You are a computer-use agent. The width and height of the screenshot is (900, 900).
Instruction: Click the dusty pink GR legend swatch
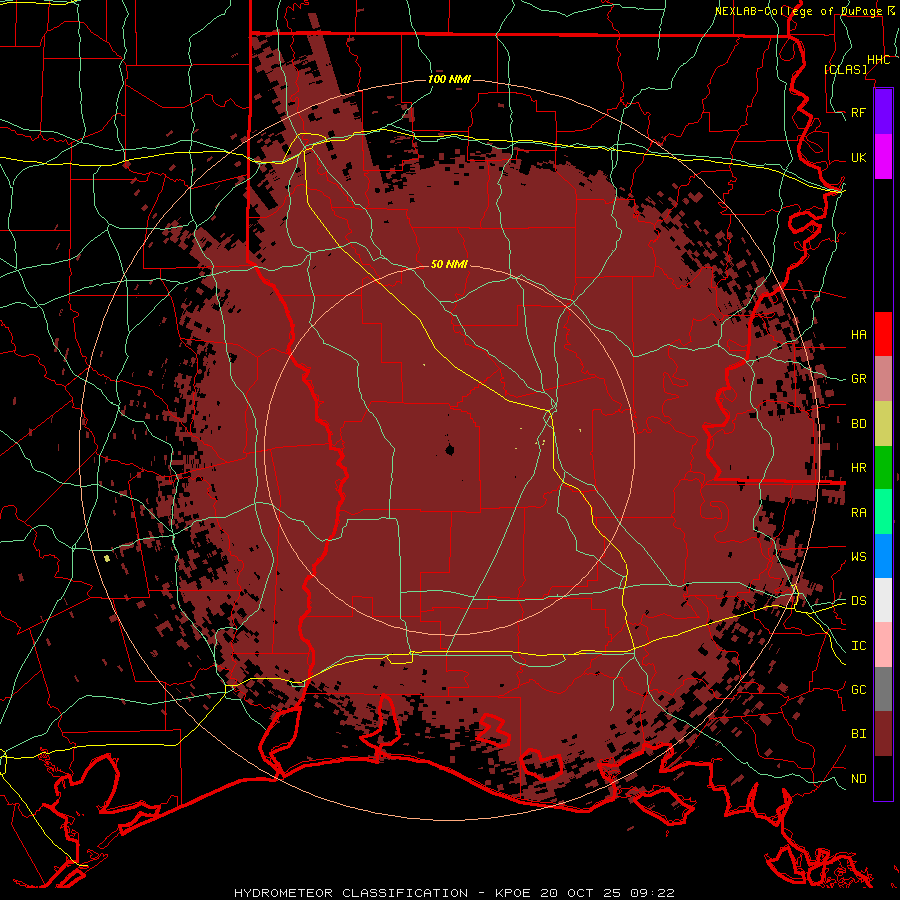tap(883, 379)
